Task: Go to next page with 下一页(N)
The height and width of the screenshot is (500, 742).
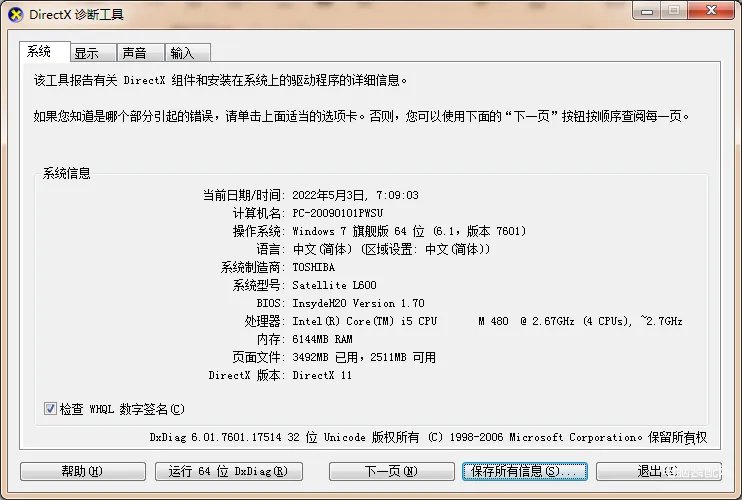Action: 391,471
